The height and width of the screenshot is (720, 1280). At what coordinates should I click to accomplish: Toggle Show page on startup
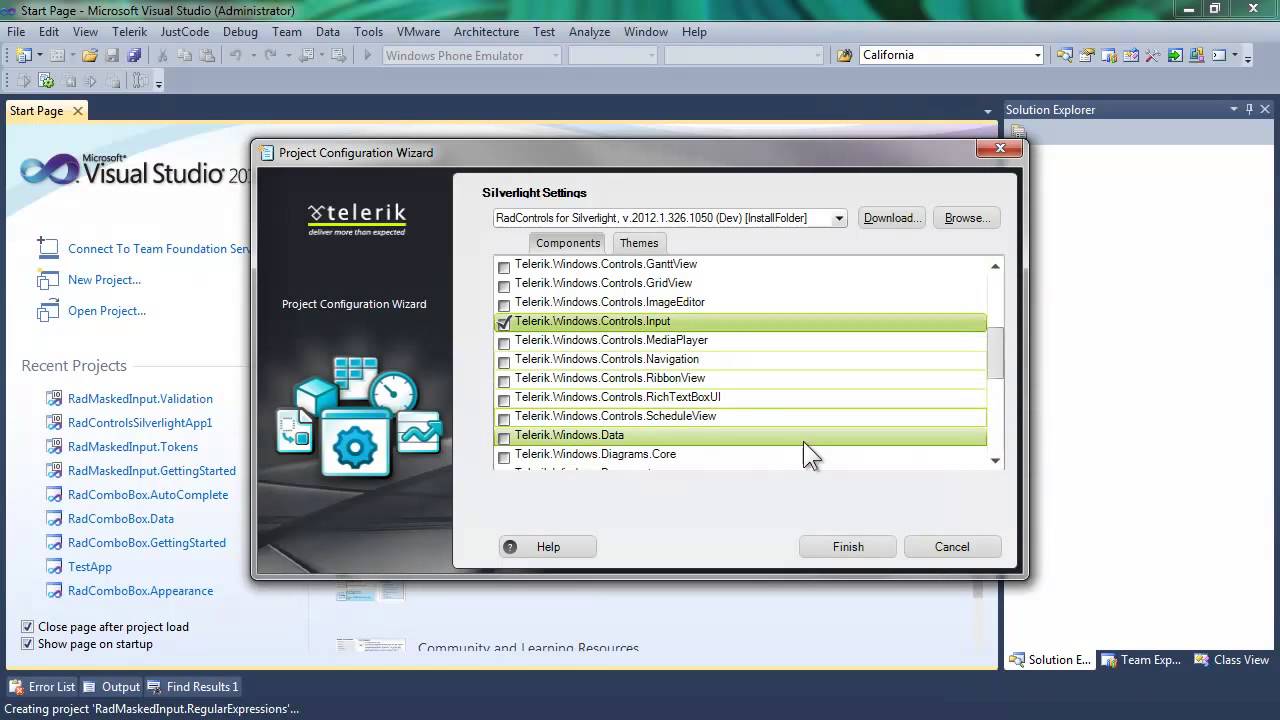(27, 644)
